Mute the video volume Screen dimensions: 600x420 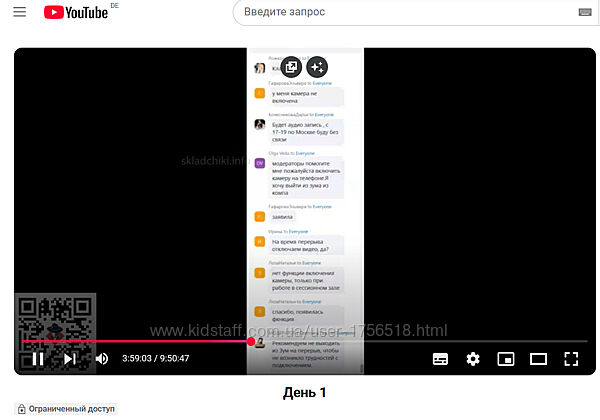[102, 358]
